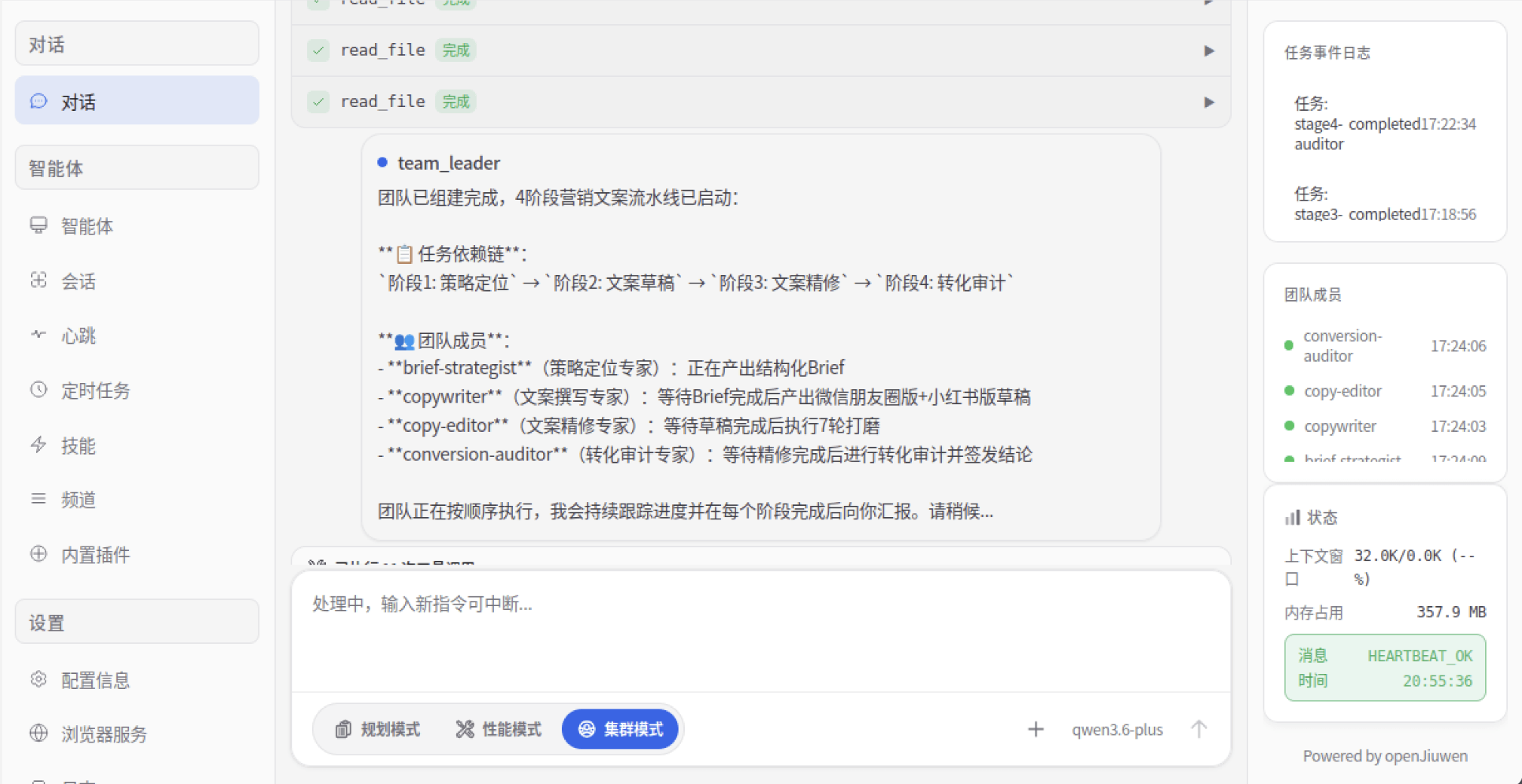Click the 完成 badge on second read_file
1522x784 pixels.
click(456, 102)
